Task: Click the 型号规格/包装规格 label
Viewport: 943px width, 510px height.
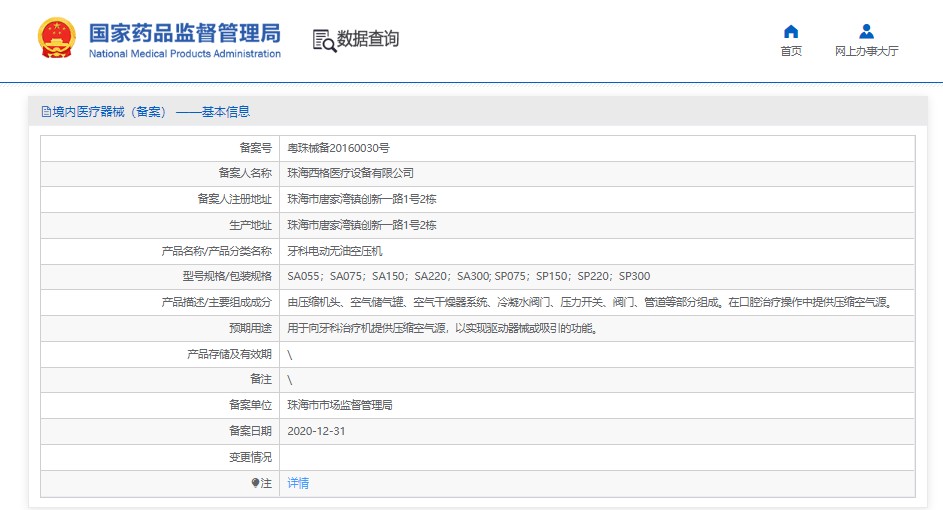Action: point(227,276)
